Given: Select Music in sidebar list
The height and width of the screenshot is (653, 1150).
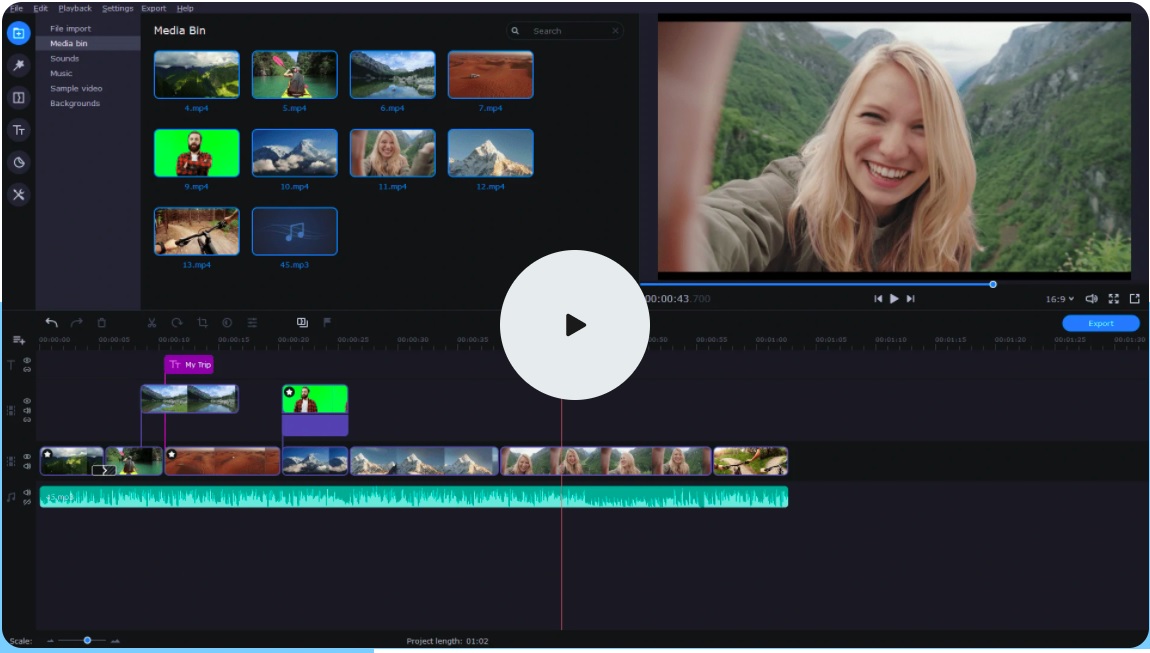Looking at the screenshot, I should click(61, 73).
